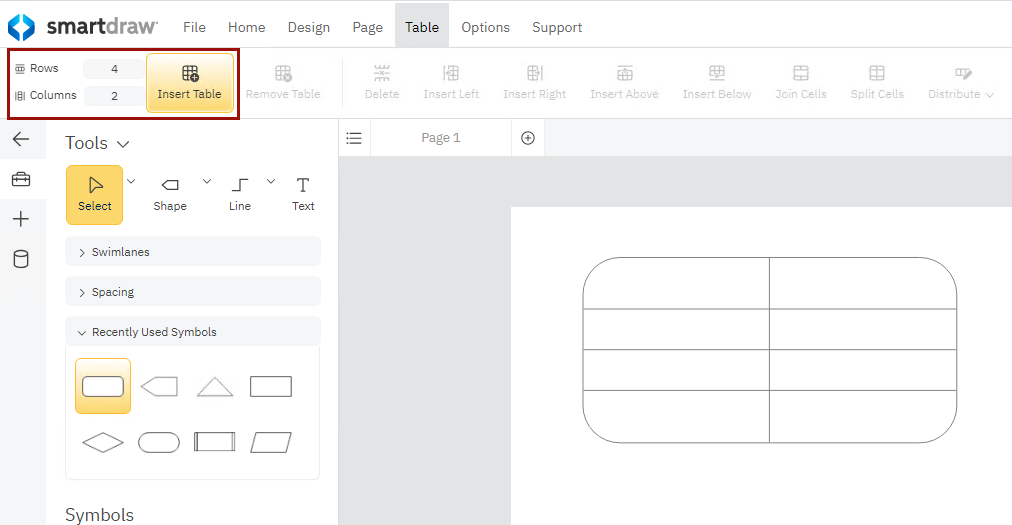1012x525 pixels.
Task: Add a new page with the plus icon
Action: tap(528, 138)
